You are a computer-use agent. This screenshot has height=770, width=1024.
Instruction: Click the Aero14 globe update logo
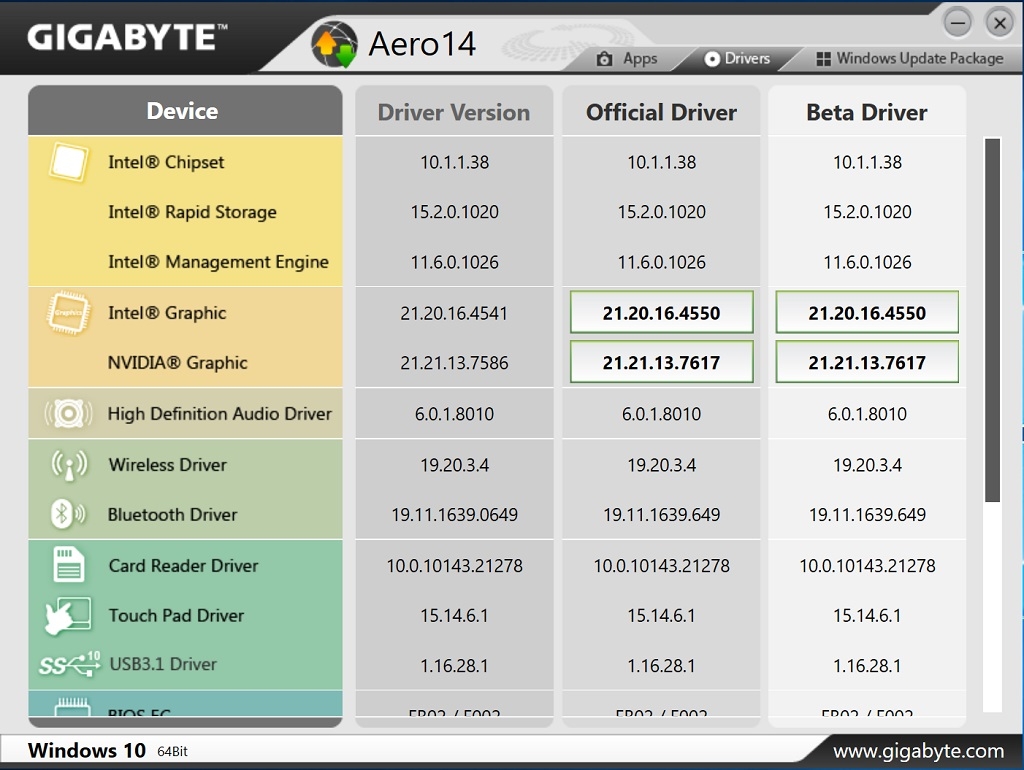pos(334,44)
